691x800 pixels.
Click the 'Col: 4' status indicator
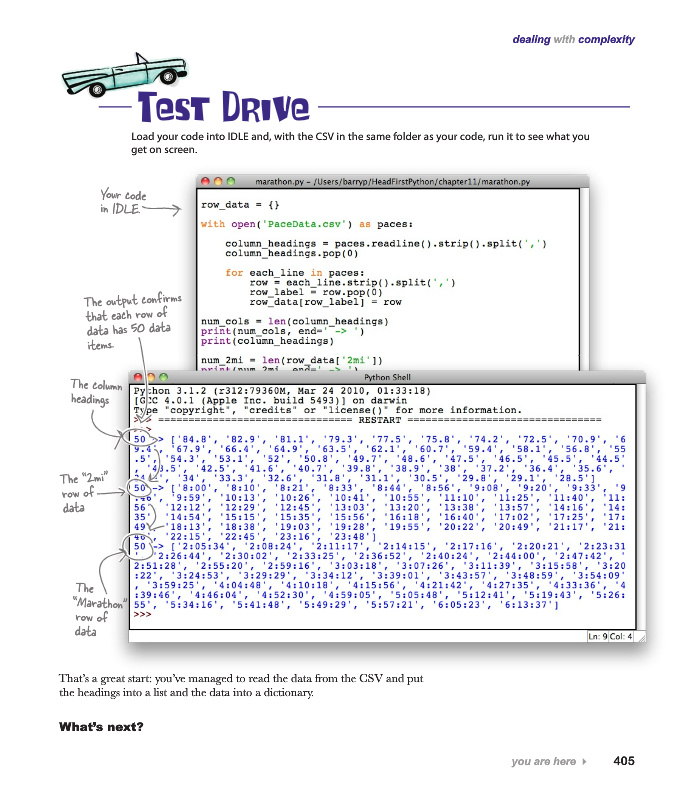coord(621,636)
